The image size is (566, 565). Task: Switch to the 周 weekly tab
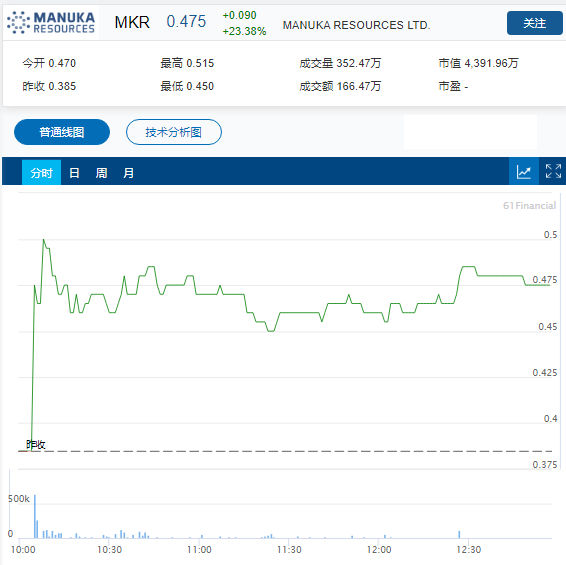(x=101, y=173)
